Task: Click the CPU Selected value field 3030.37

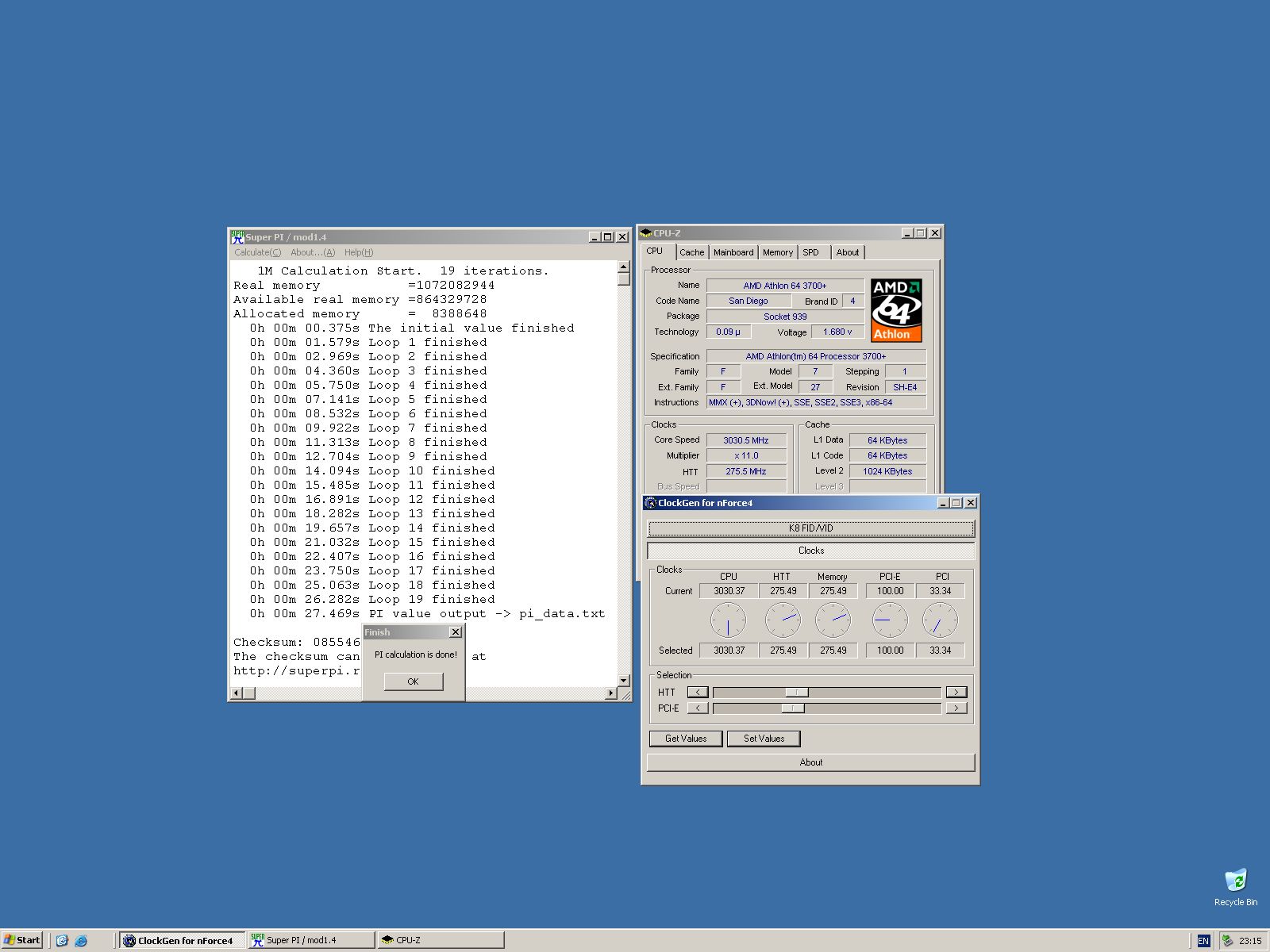Action: point(729,651)
